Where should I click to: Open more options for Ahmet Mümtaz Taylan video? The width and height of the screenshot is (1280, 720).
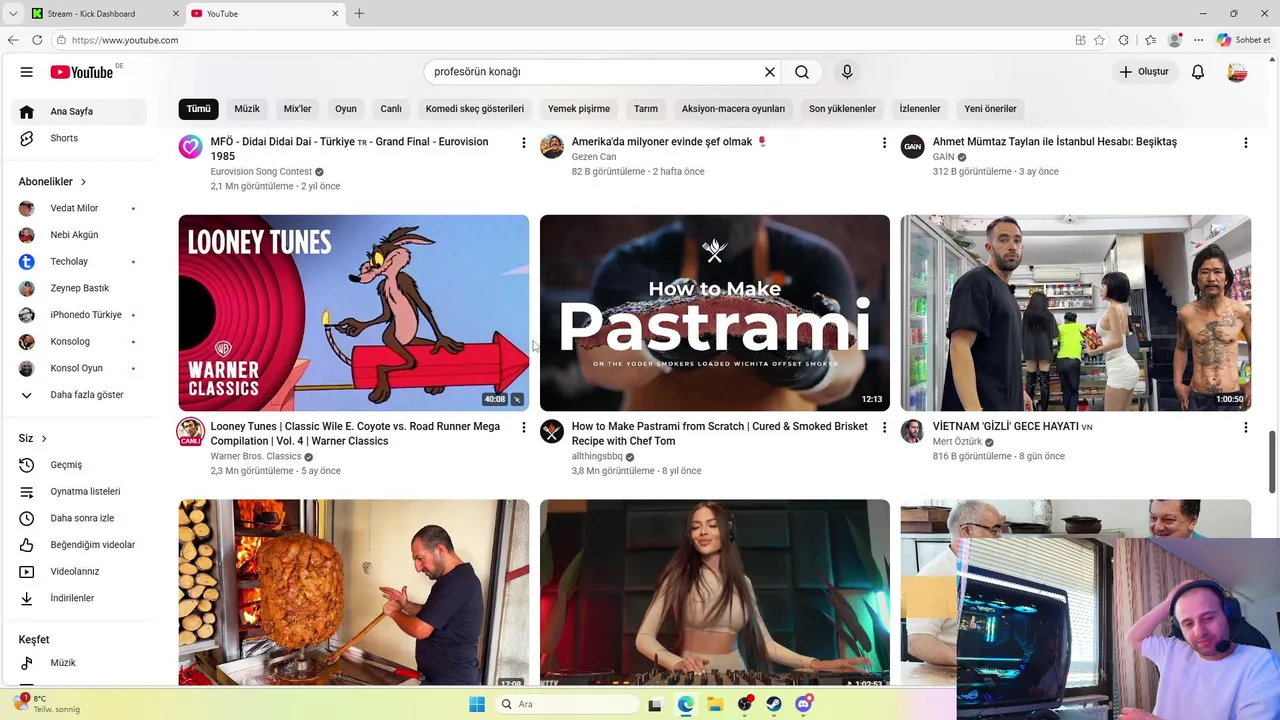(1245, 143)
